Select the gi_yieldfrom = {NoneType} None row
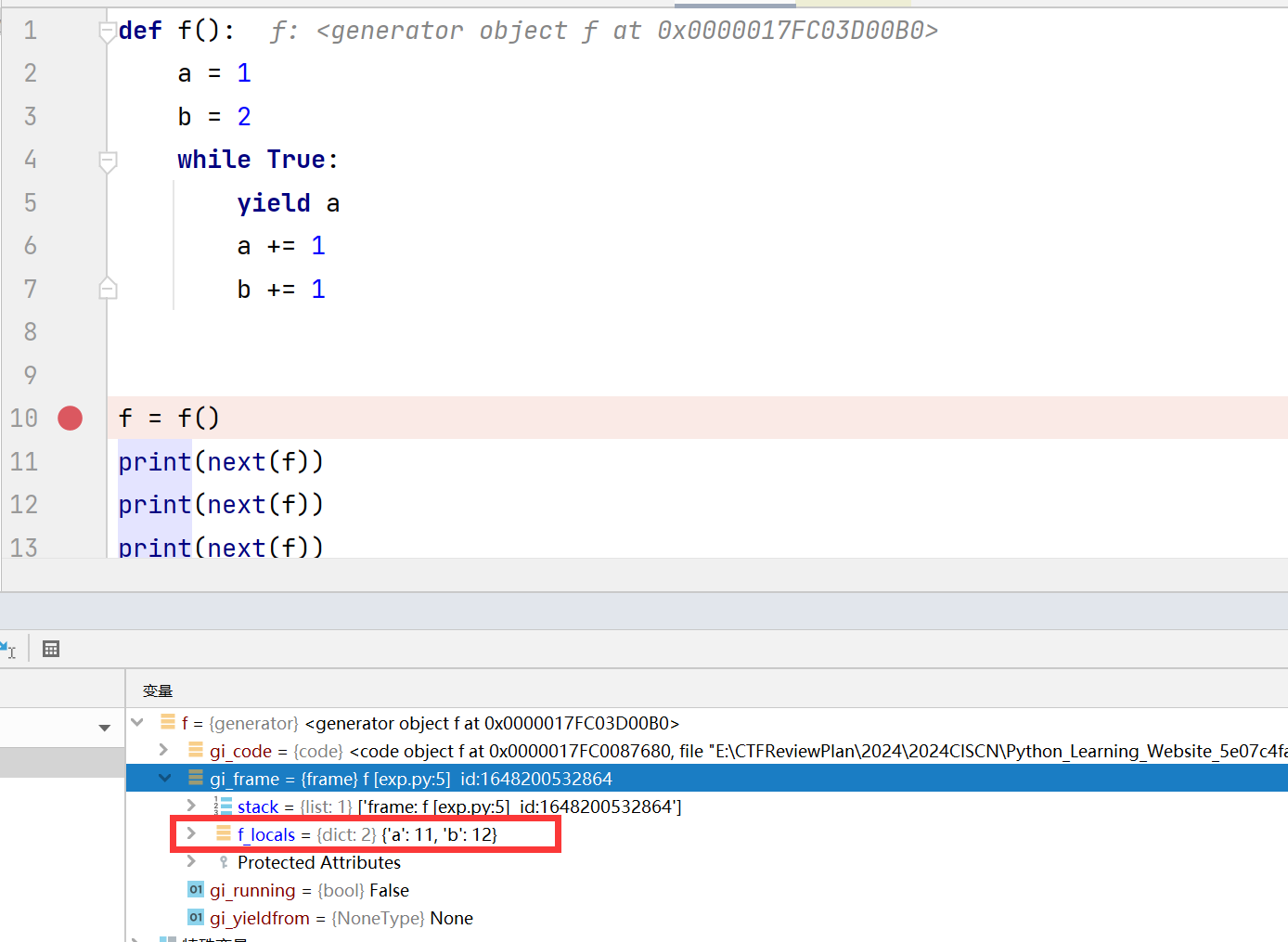Viewport: 1288px width, 942px height. point(707,917)
